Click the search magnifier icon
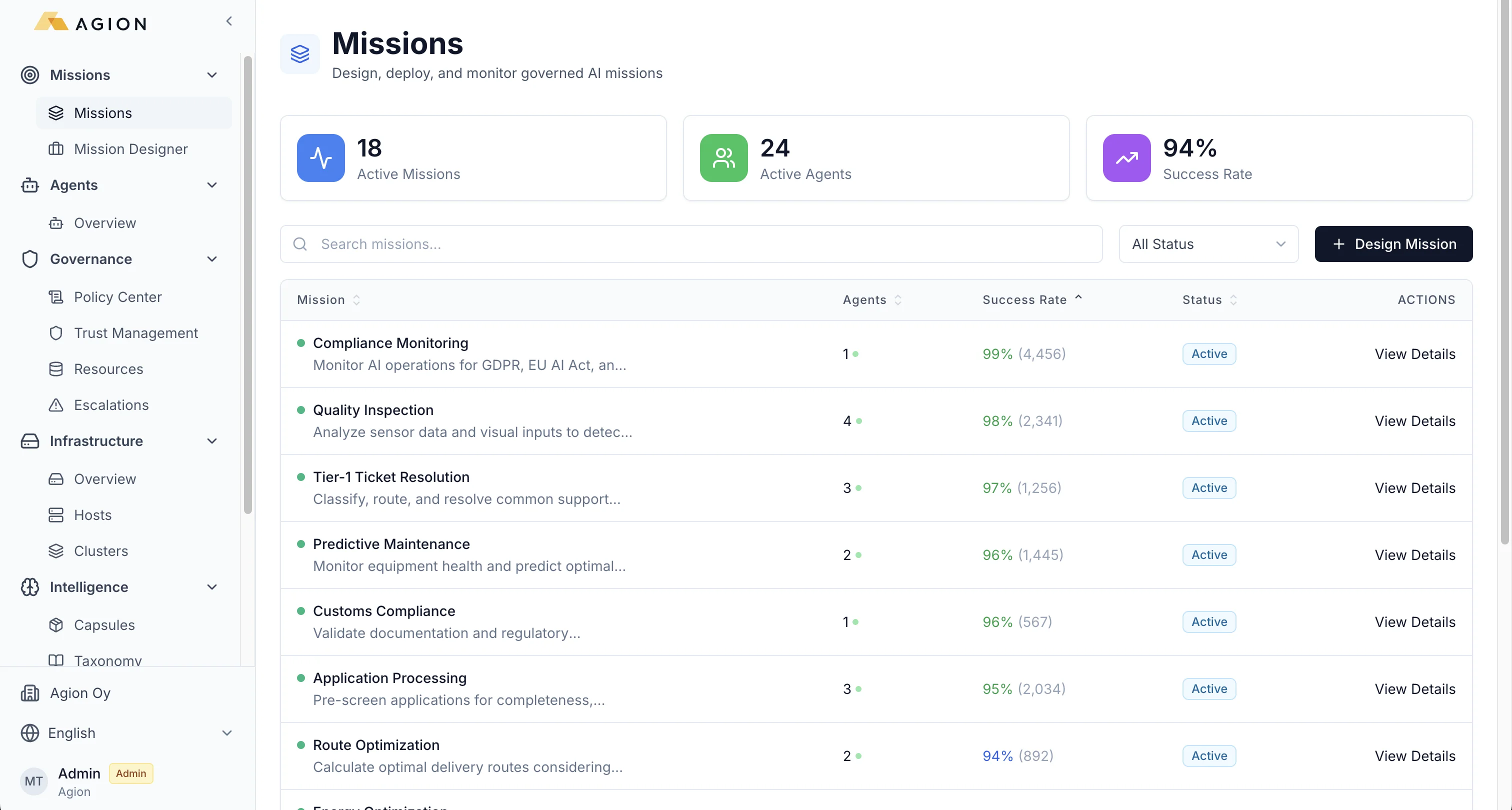 click(x=300, y=243)
